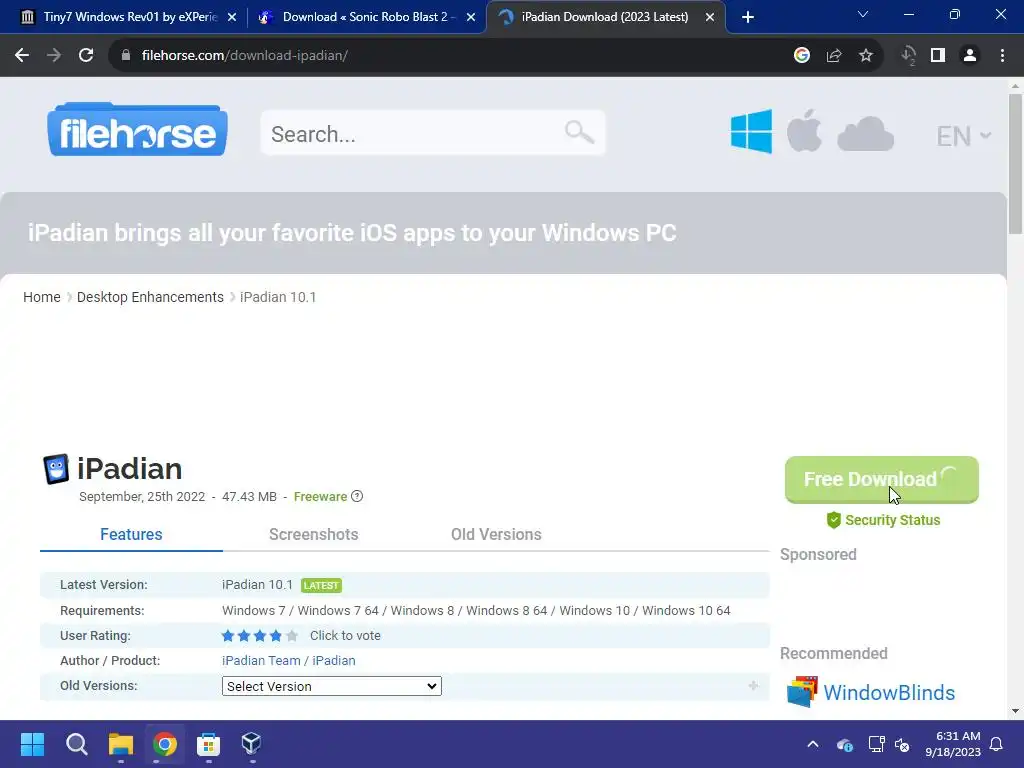
Task: Rate with the first star
Action: pos(228,635)
